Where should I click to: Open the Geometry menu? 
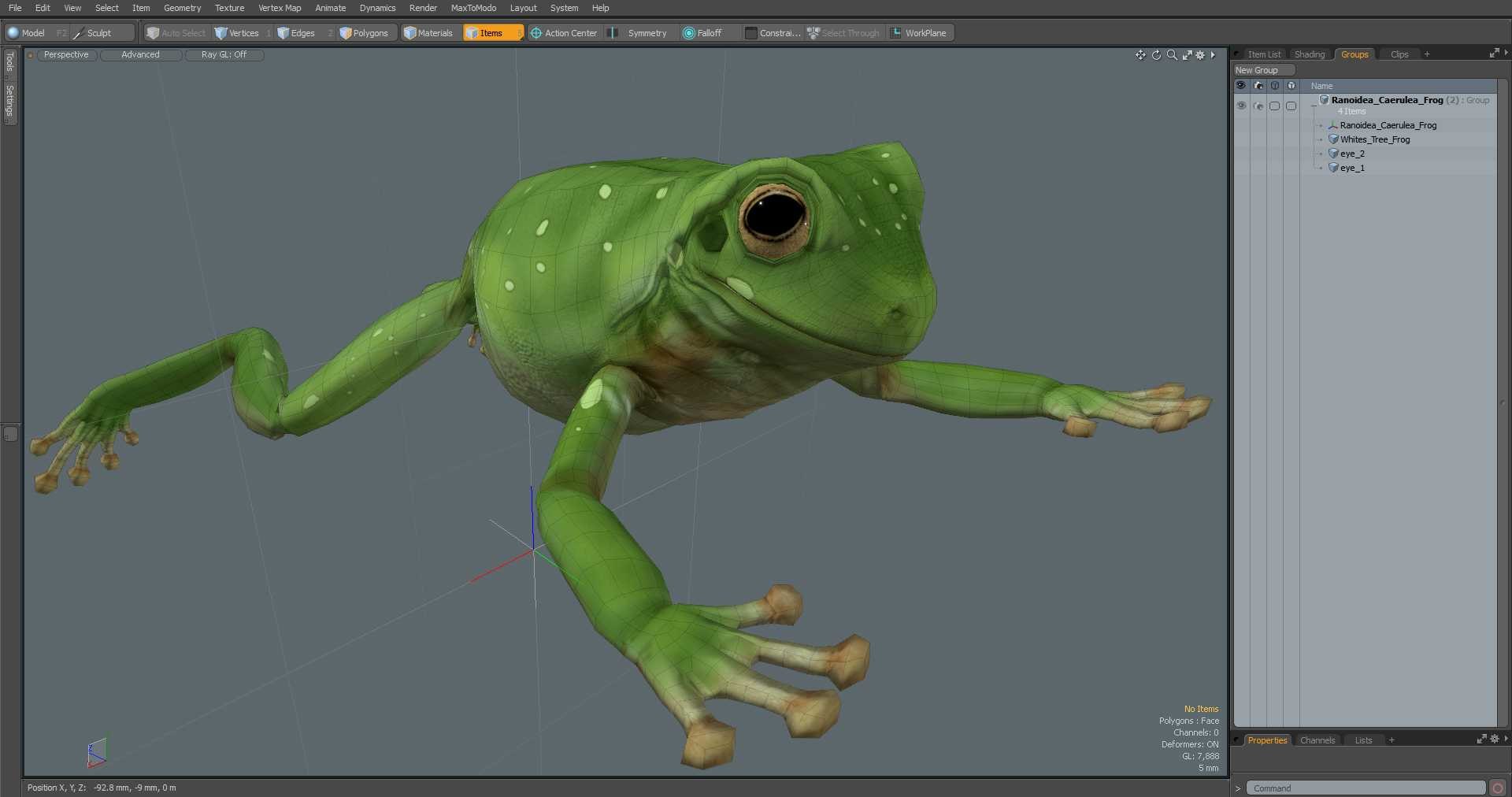pyautogui.click(x=182, y=8)
